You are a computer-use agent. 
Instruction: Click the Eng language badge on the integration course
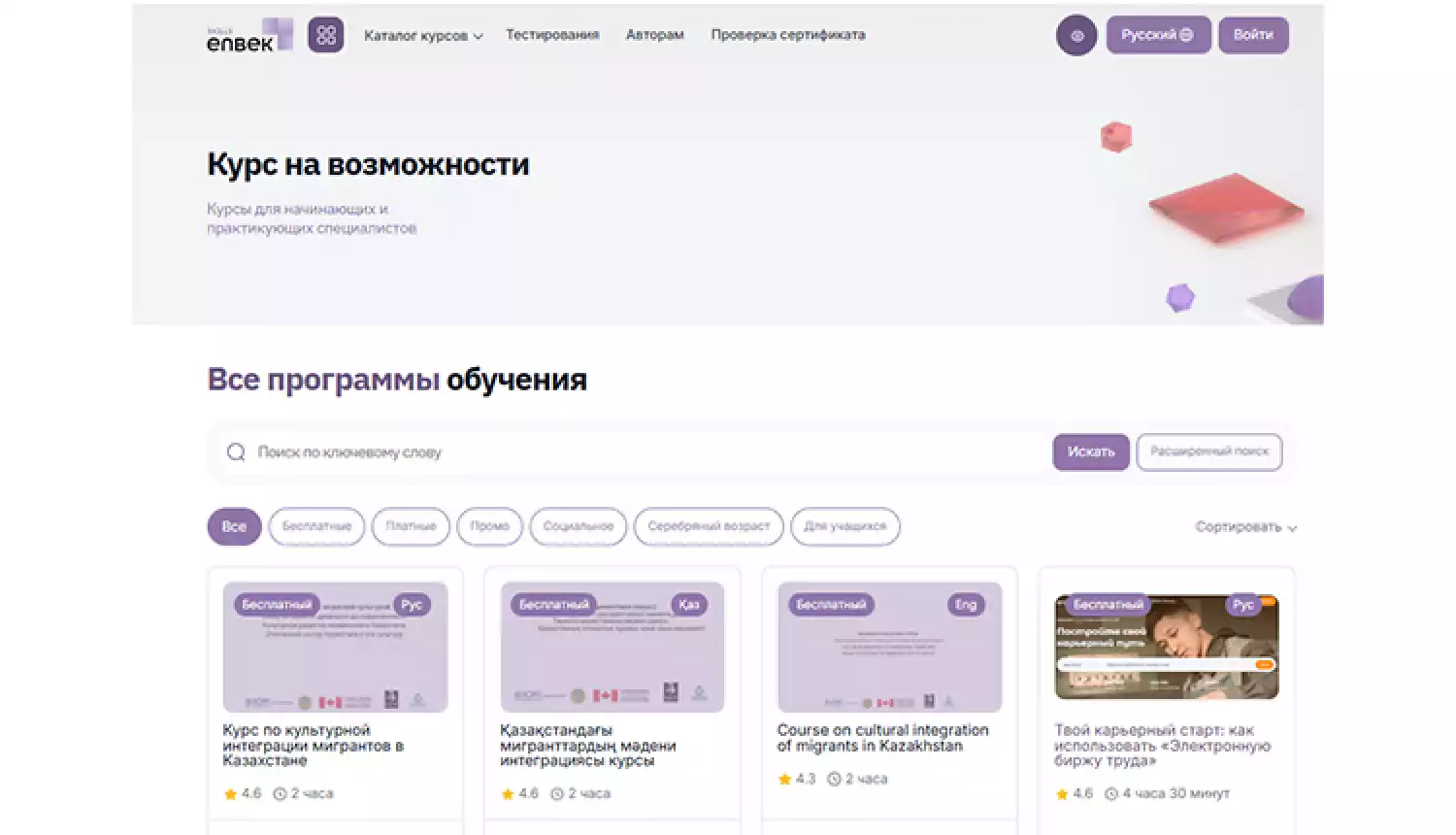click(x=965, y=604)
